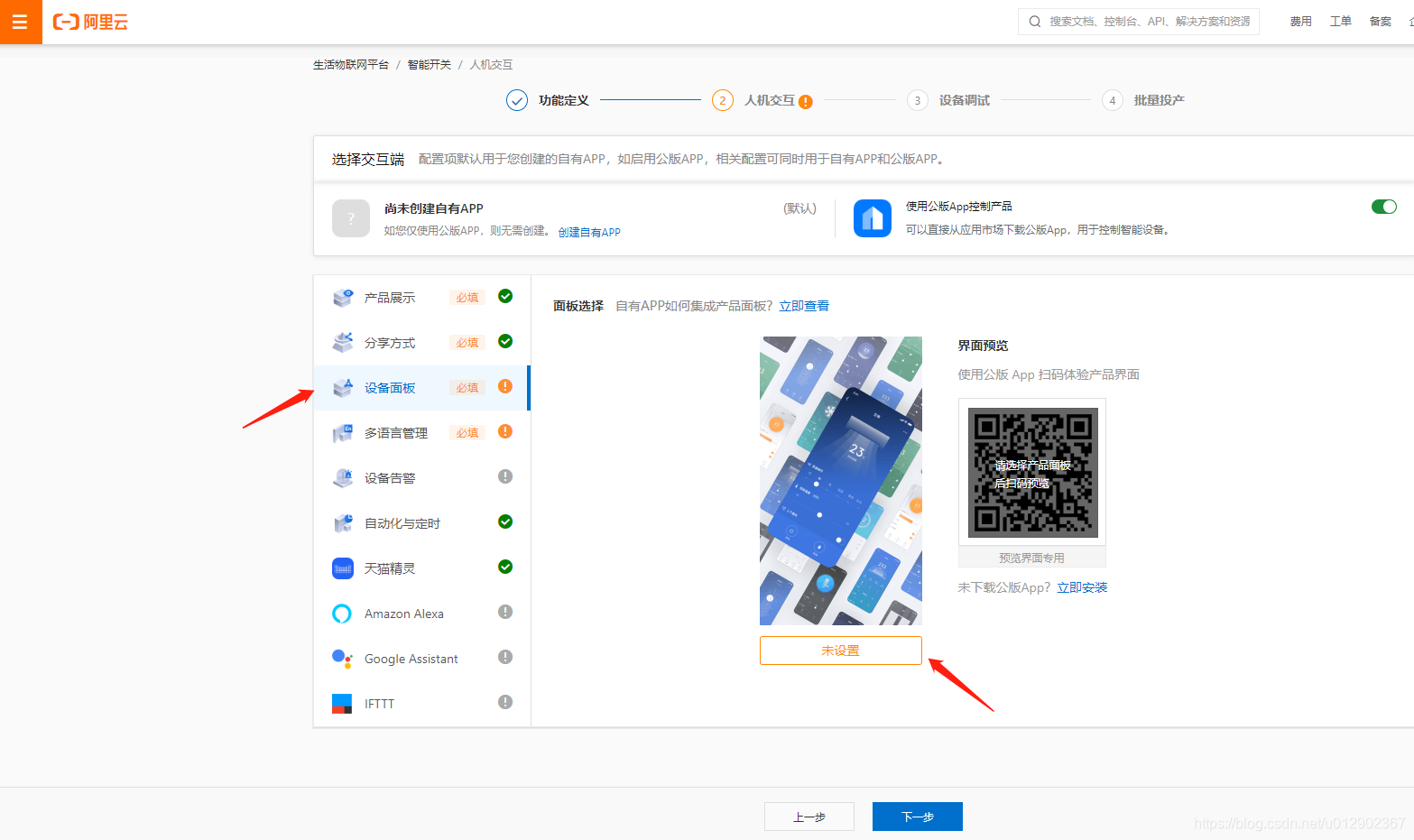Click the green check status for 产品展示
Image resolution: width=1414 pixels, height=840 pixels.
(505, 296)
